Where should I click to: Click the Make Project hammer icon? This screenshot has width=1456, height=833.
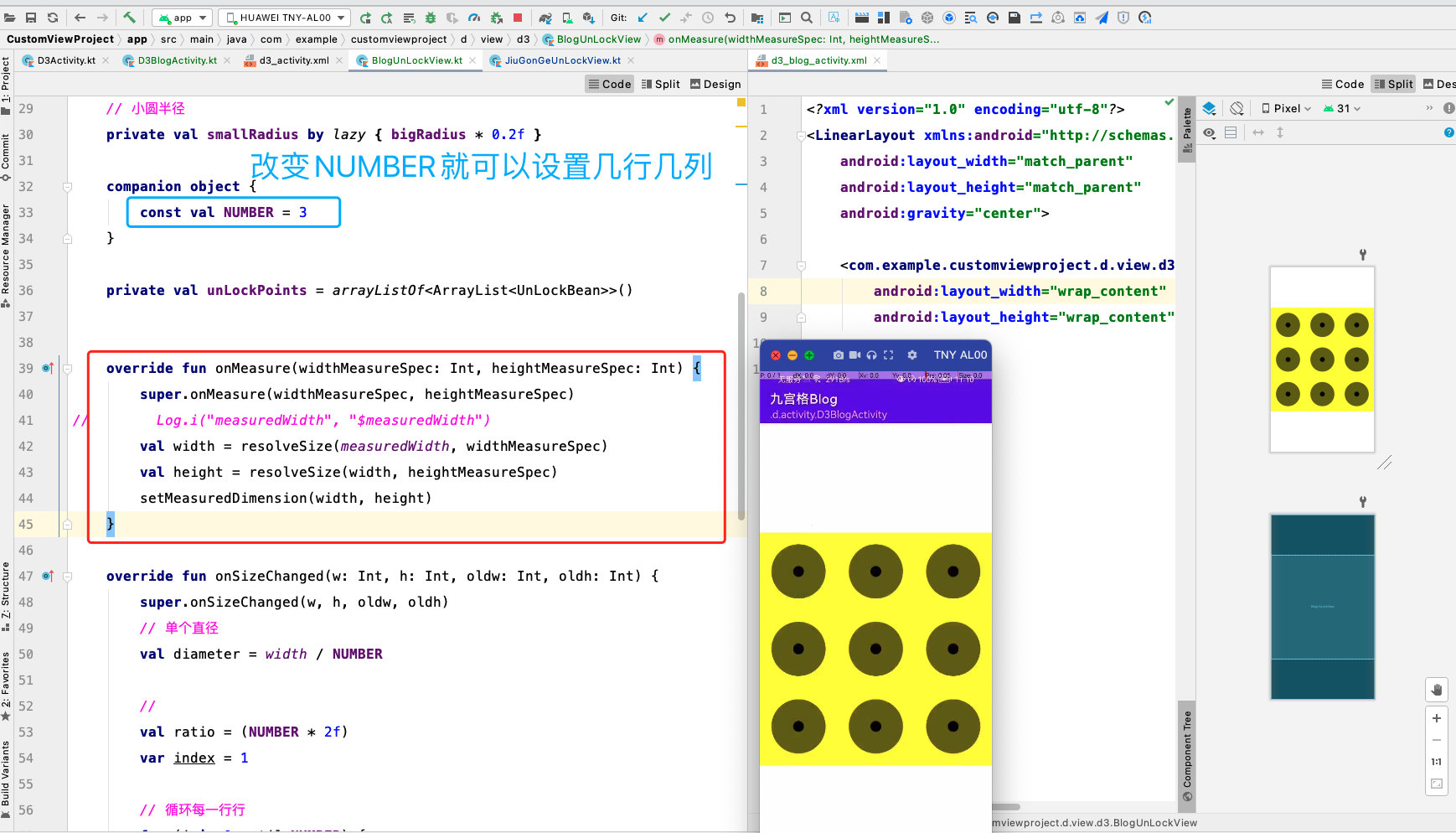[129, 17]
